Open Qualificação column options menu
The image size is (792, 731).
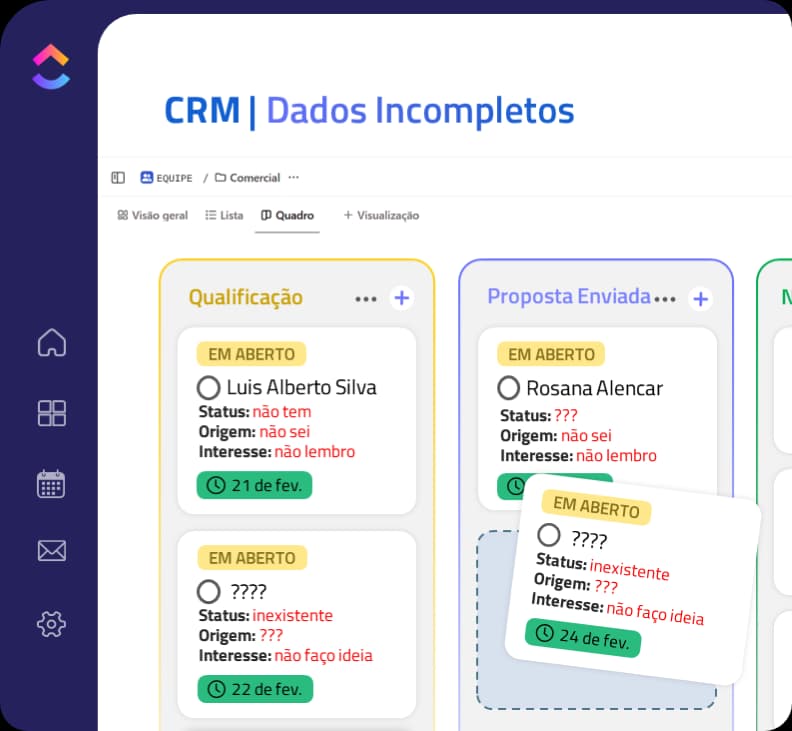tap(366, 298)
